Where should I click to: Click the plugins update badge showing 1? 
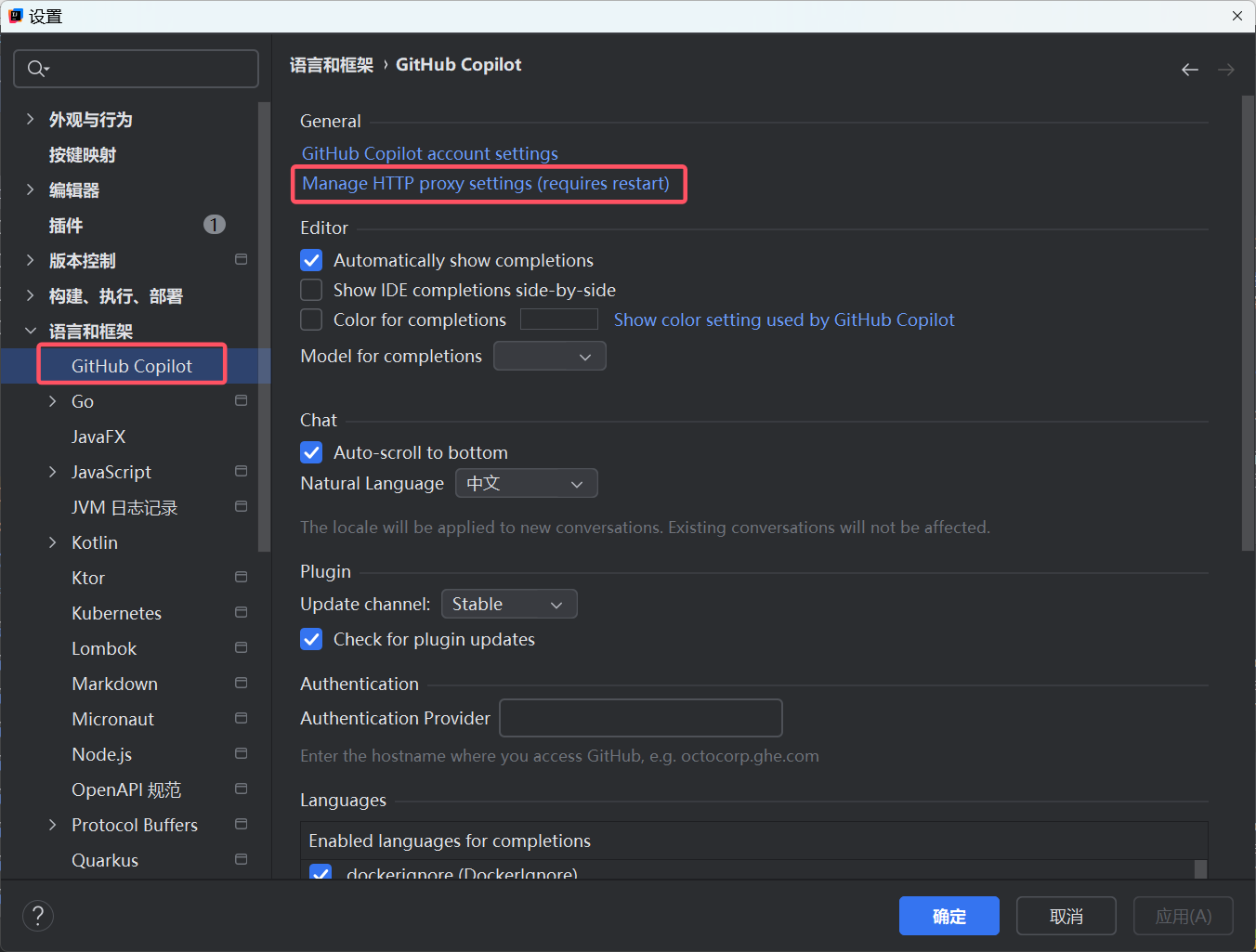pyautogui.click(x=215, y=225)
